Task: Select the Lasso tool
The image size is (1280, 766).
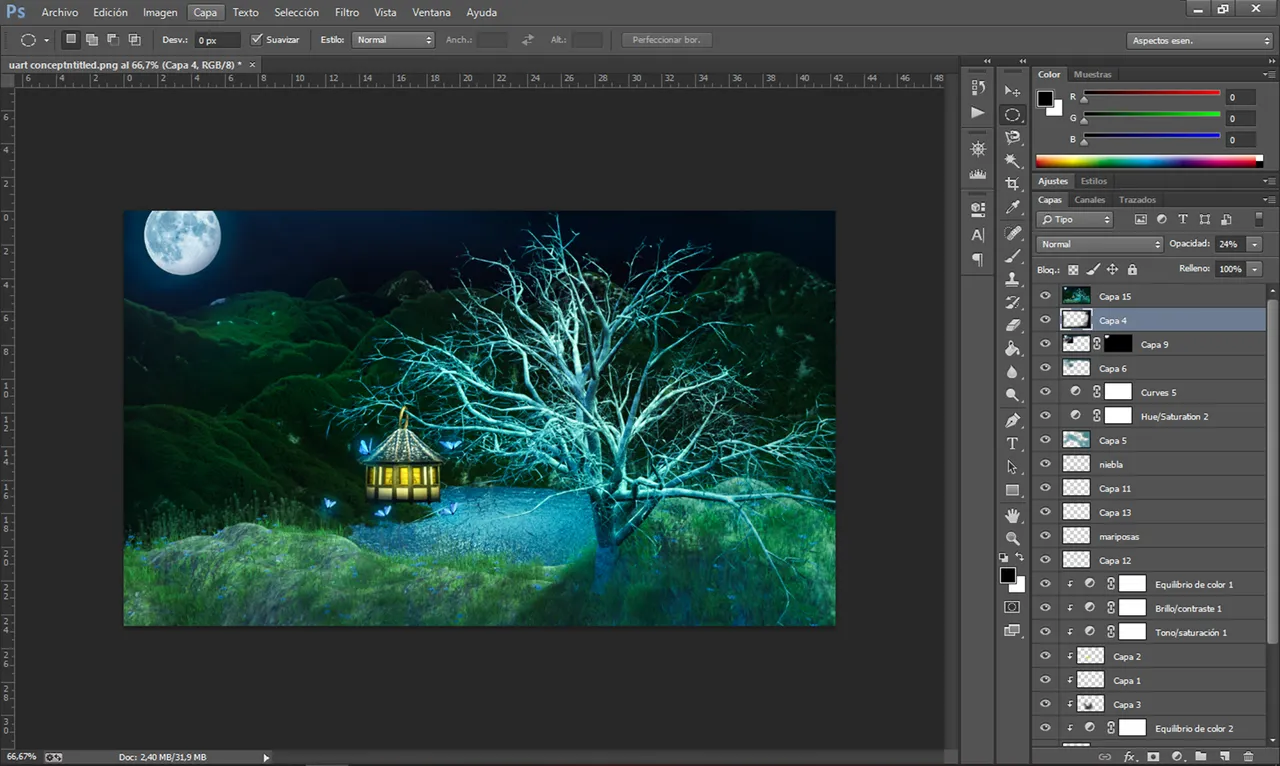Action: (x=1013, y=138)
